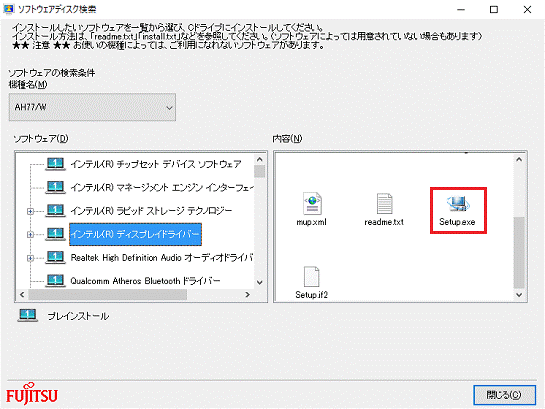The image size is (545, 409).
Task: Click software list scroll right arrow
Action: tap(247, 295)
